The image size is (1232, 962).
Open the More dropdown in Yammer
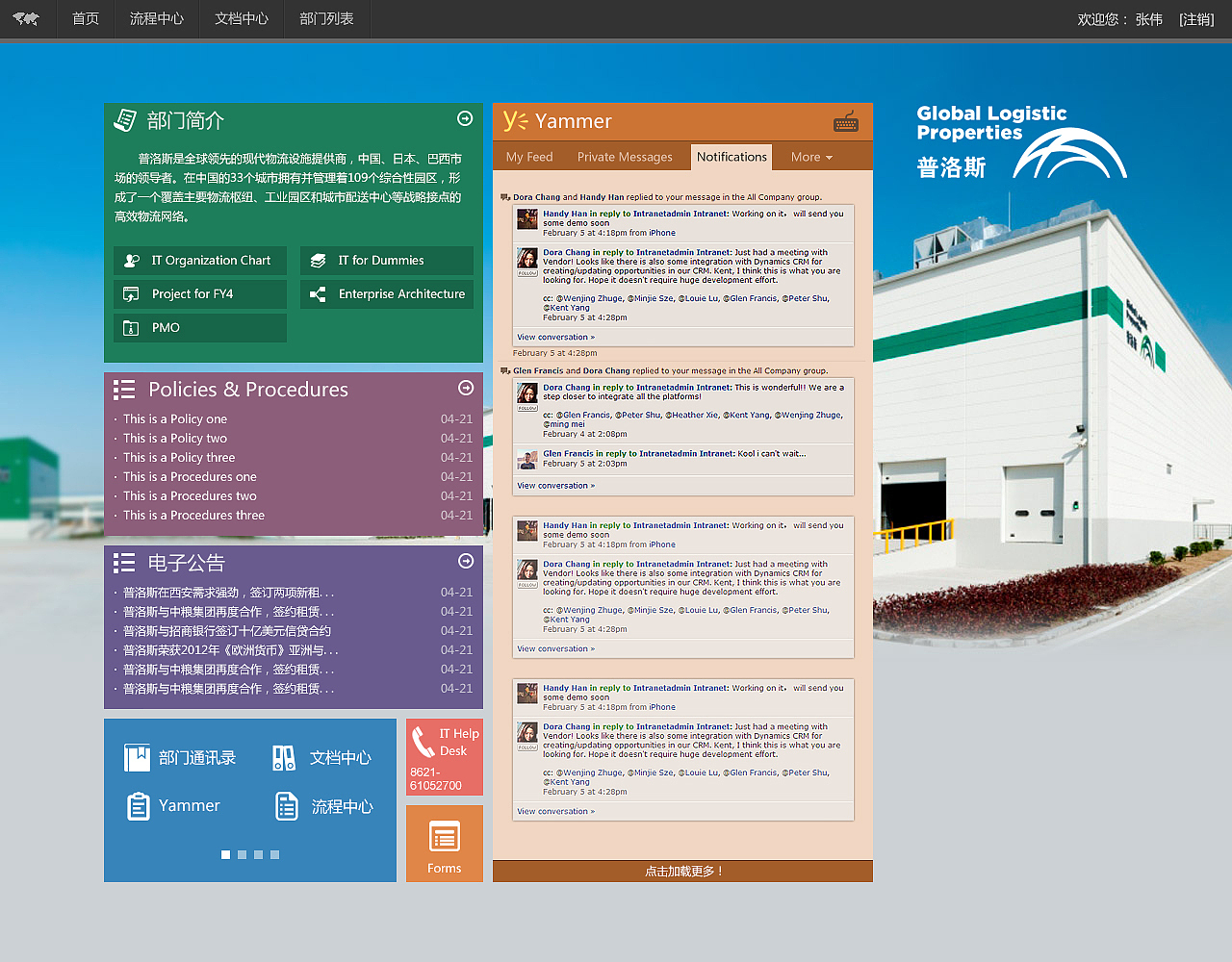tap(811, 157)
